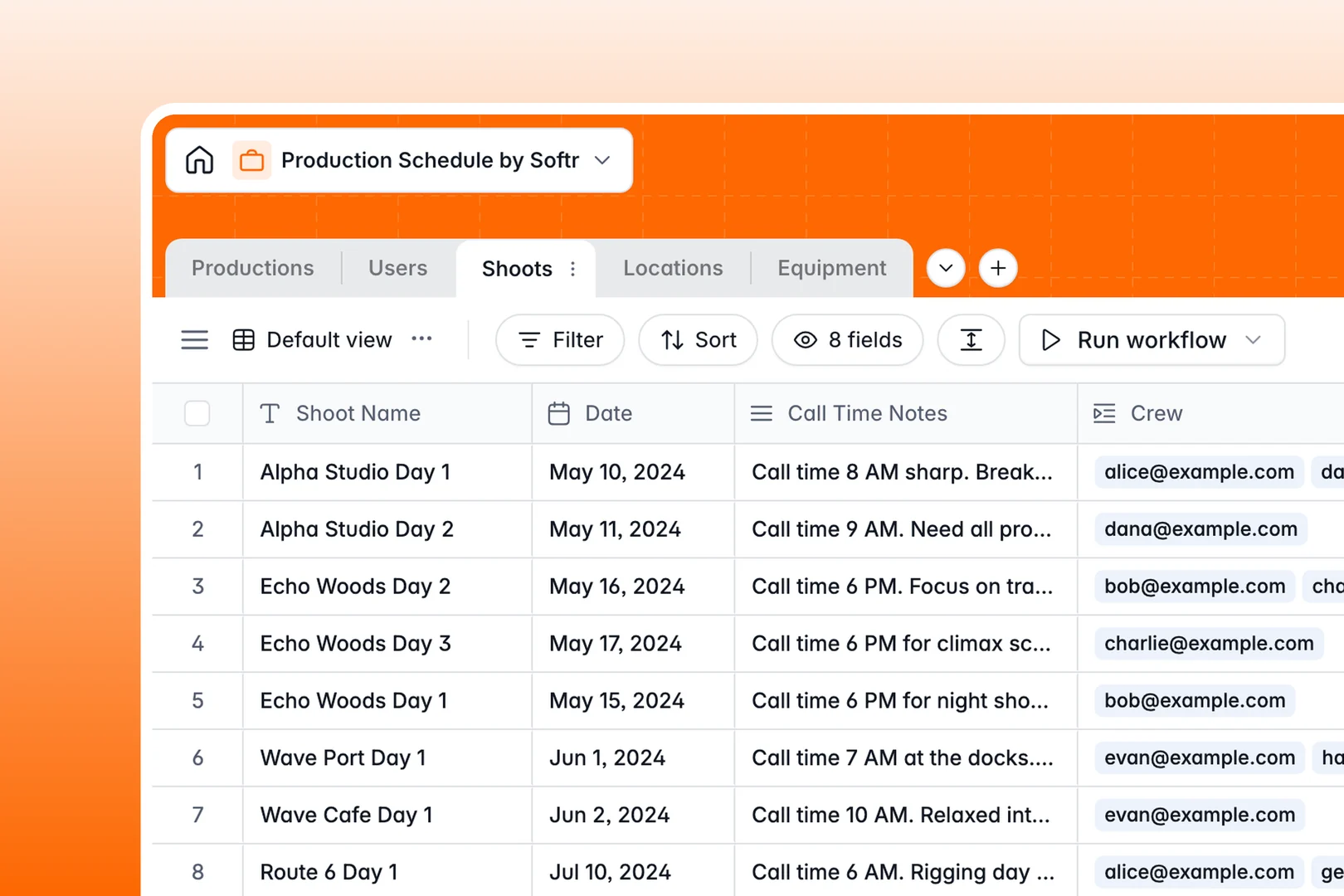1344x896 pixels.
Task: Open the Locations tab
Action: (673, 268)
